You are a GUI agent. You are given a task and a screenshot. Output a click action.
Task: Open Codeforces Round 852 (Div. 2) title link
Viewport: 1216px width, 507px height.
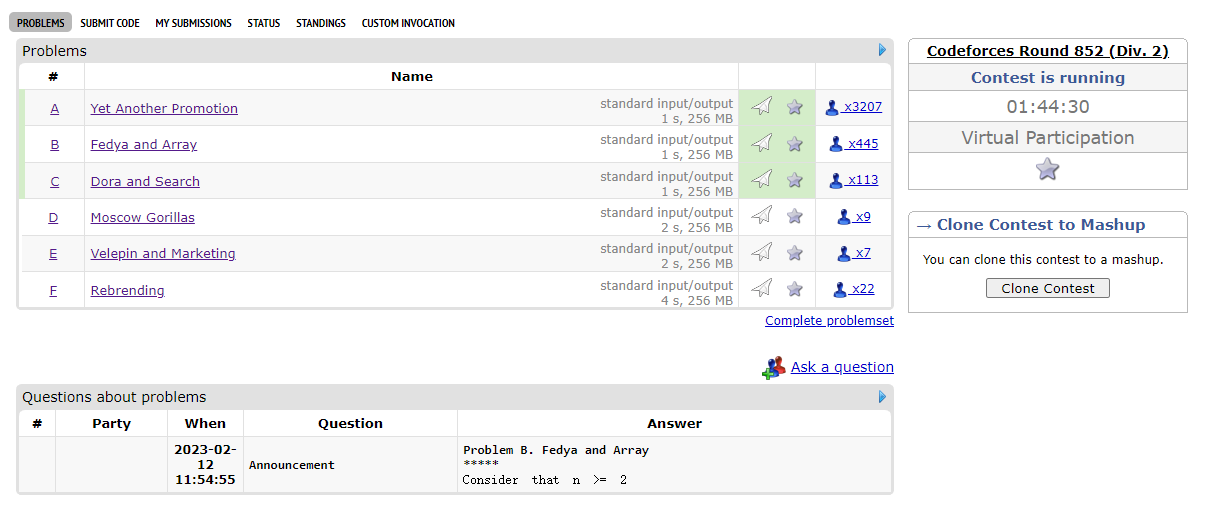1047,51
